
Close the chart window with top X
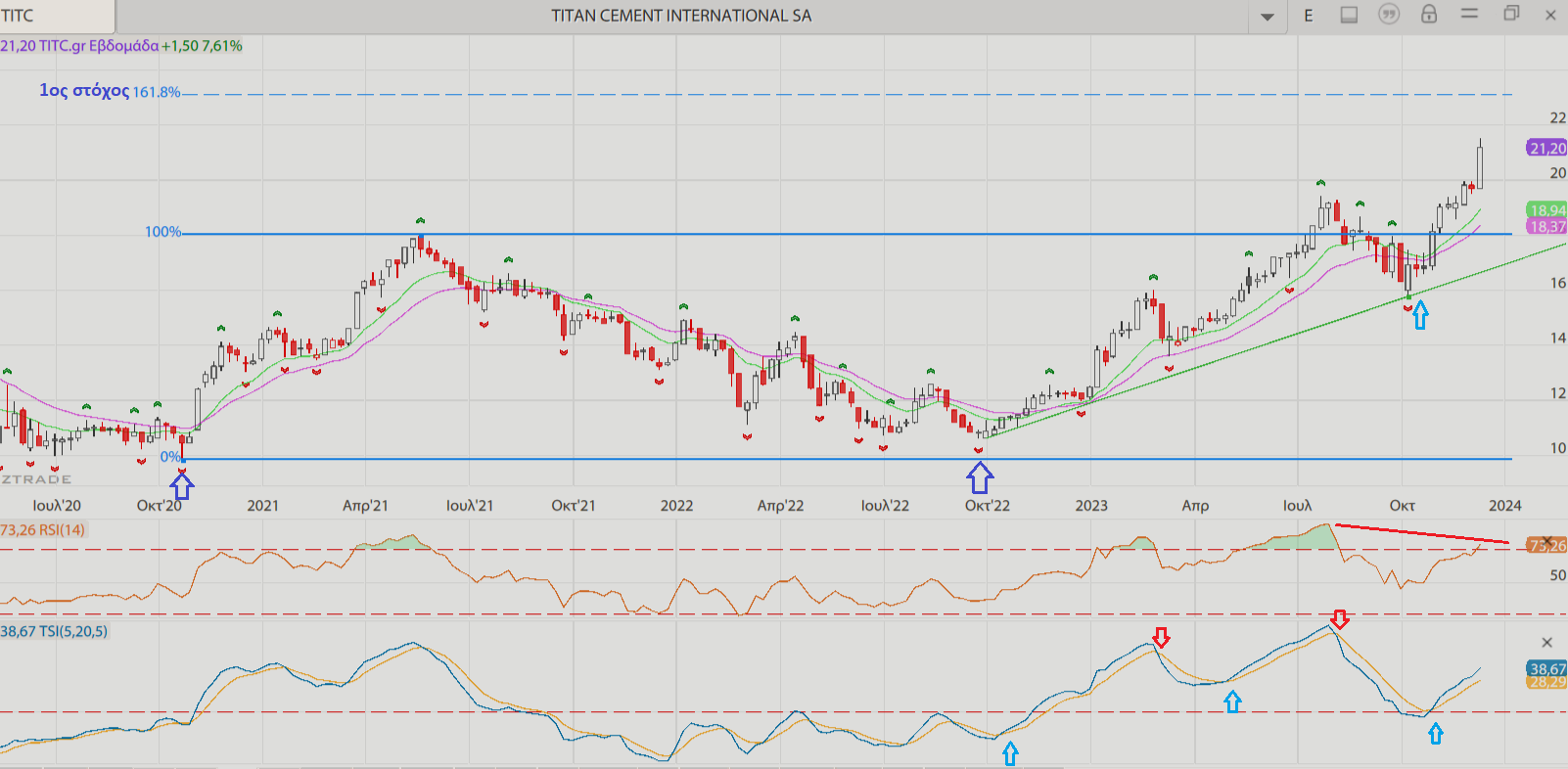click(1550, 15)
